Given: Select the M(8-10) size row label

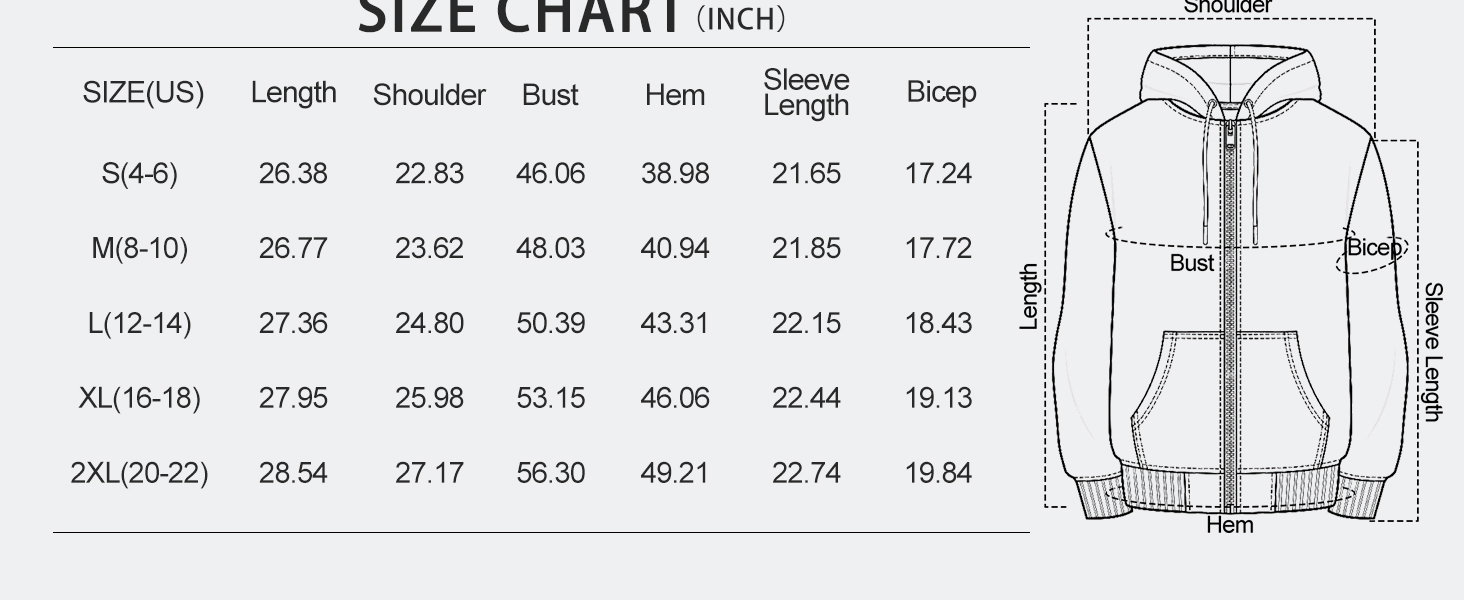Looking at the screenshot, I should (140, 248).
